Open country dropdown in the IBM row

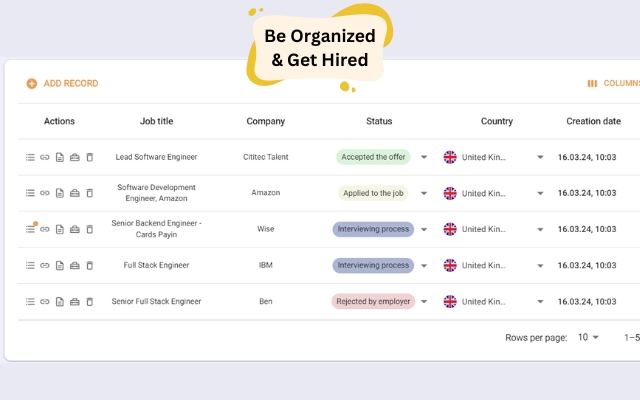(540, 266)
